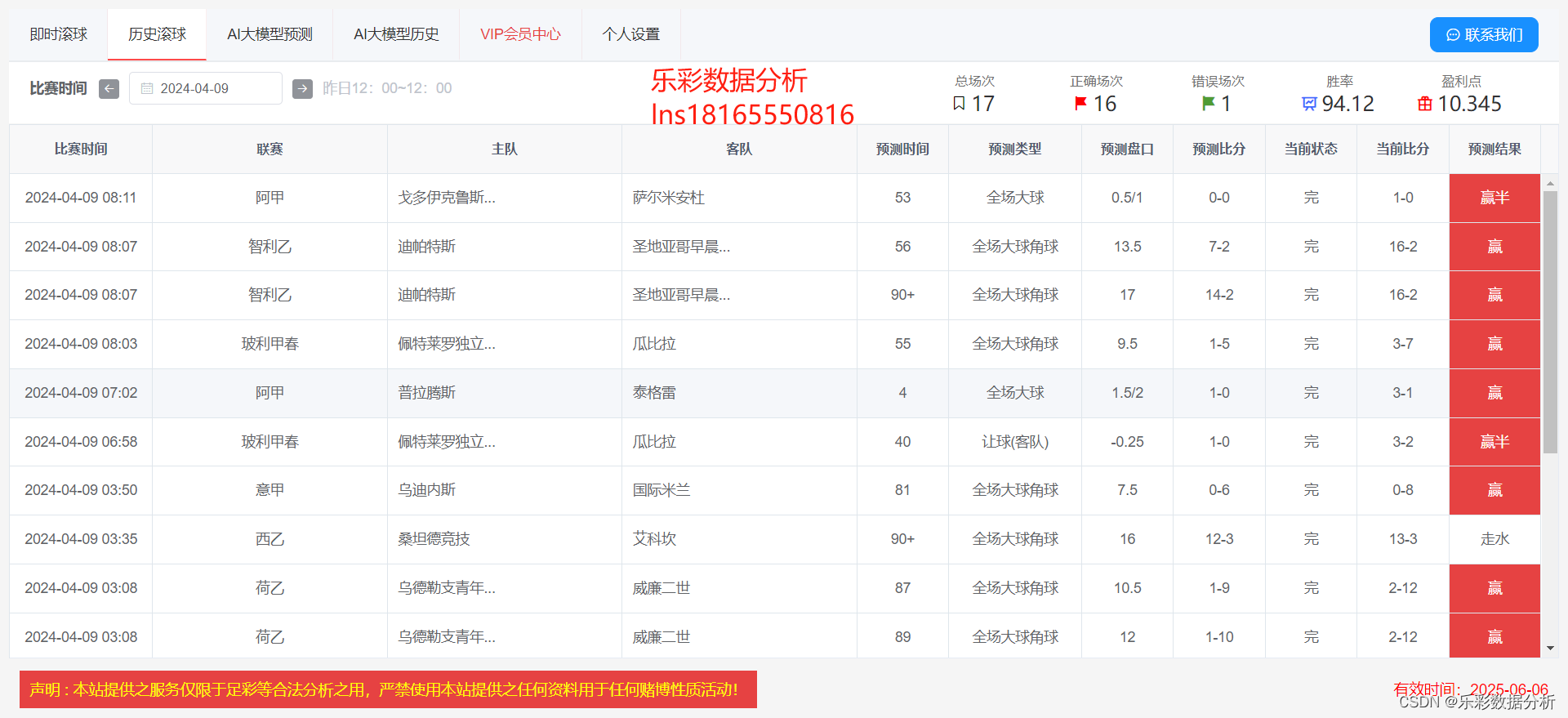Viewport: 1568px width, 718px height.
Task: Click time cell 2024-04-09 07:02
Action: click(x=81, y=393)
